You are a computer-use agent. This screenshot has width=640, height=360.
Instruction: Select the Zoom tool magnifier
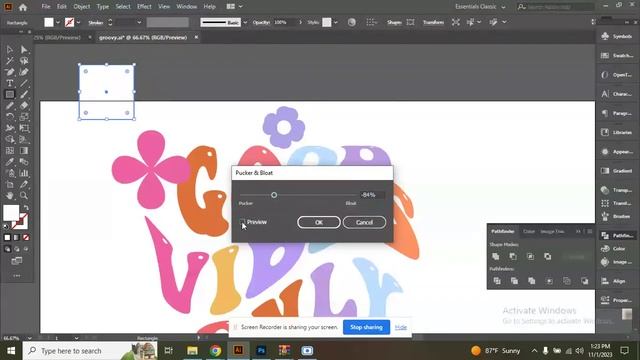point(24,196)
